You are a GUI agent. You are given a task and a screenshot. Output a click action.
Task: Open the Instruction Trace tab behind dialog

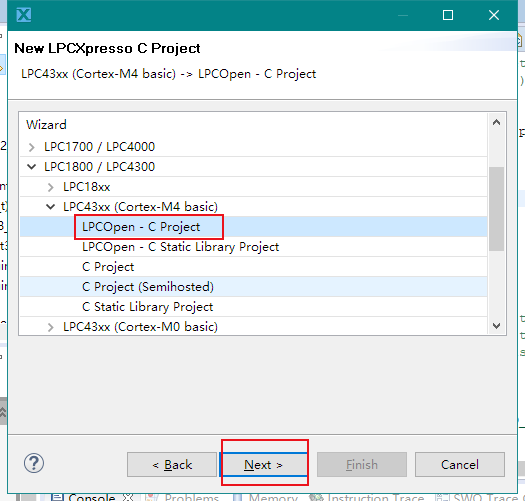367,497
